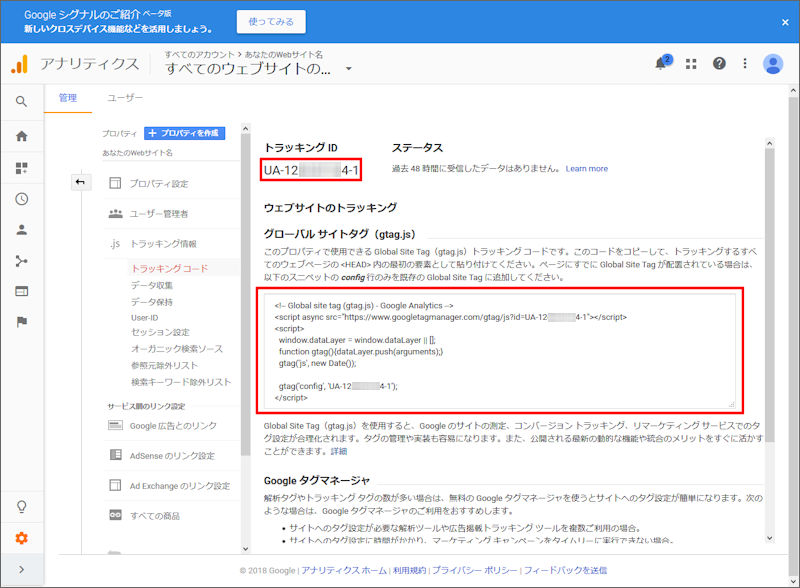Switch to the ユーザー tab
This screenshot has width=800, height=588.
125,97
